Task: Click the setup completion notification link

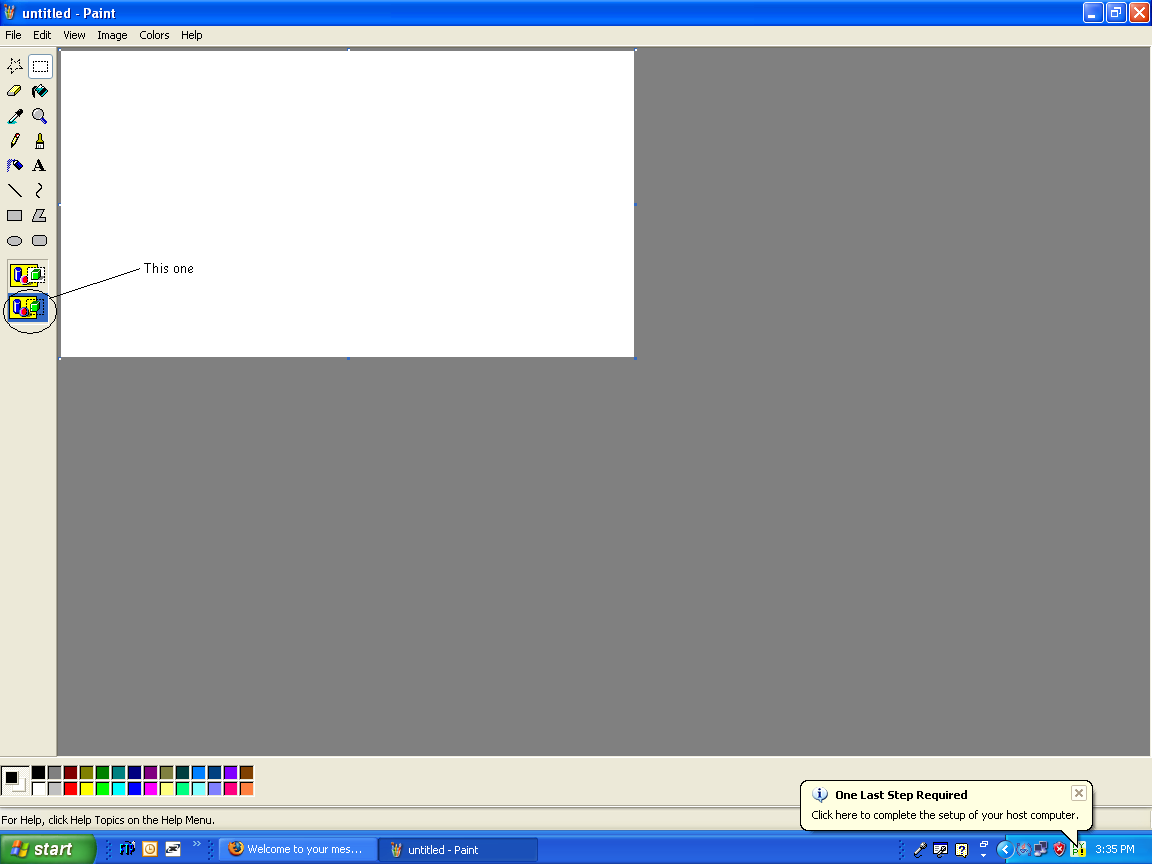Action: pos(944,814)
